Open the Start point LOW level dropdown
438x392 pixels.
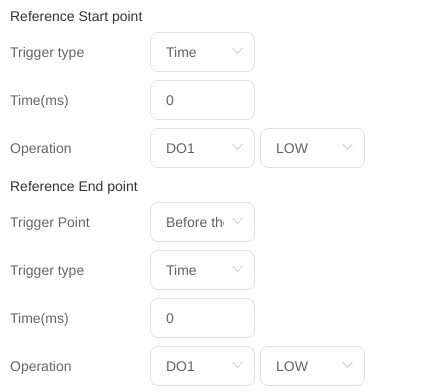click(312, 148)
